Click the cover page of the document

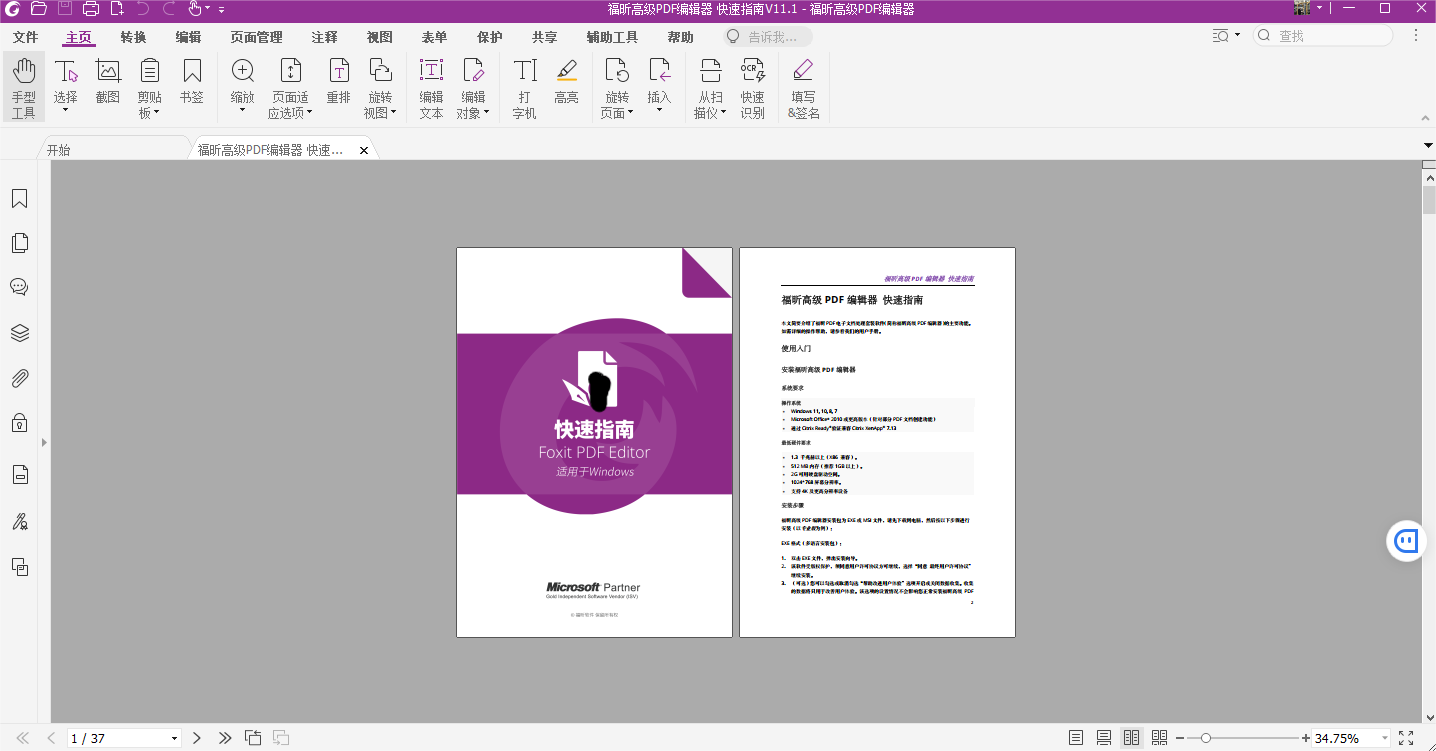click(x=595, y=442)
